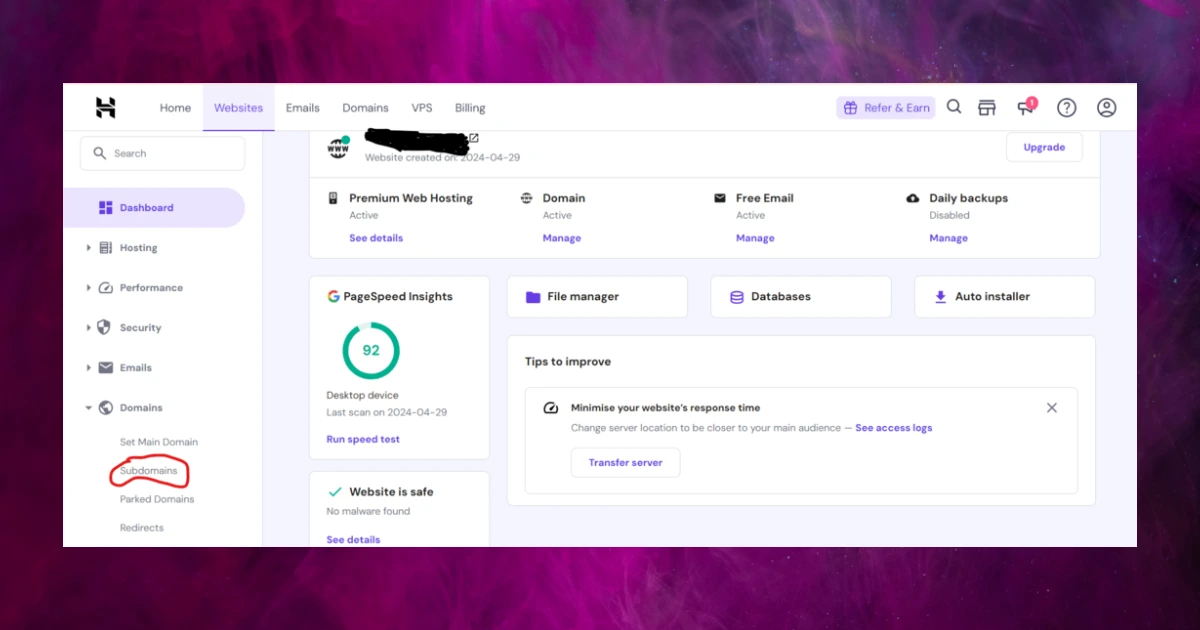This screenshot has height=630, width=1200.
Task: Open the marketplace store icon
Action: (x=987, y=108)
